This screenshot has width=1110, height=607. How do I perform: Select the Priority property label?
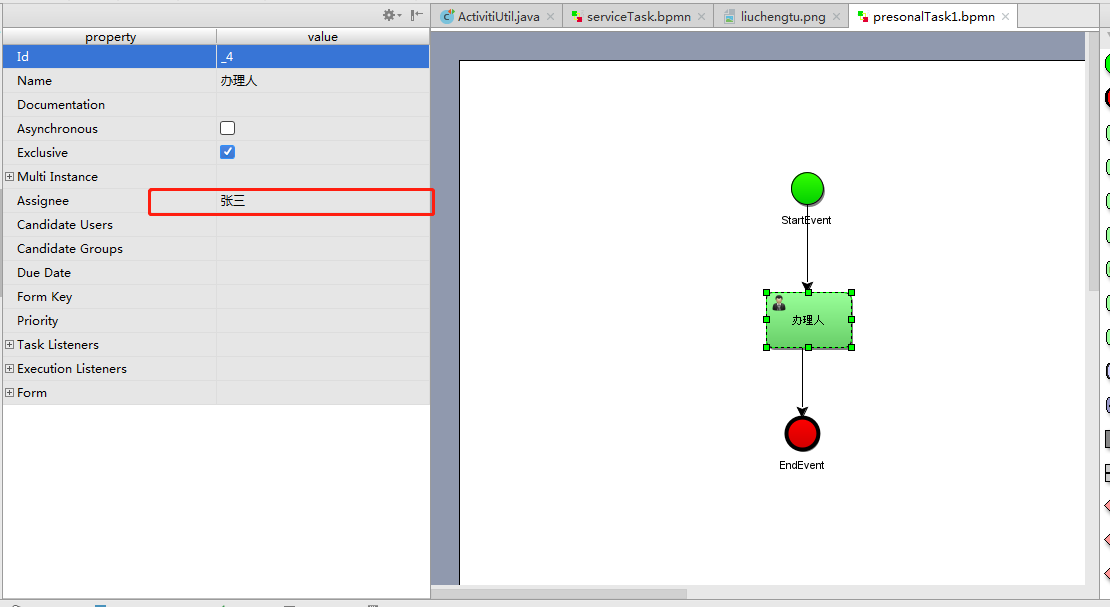pyautogui.click(x=38, y=321)
